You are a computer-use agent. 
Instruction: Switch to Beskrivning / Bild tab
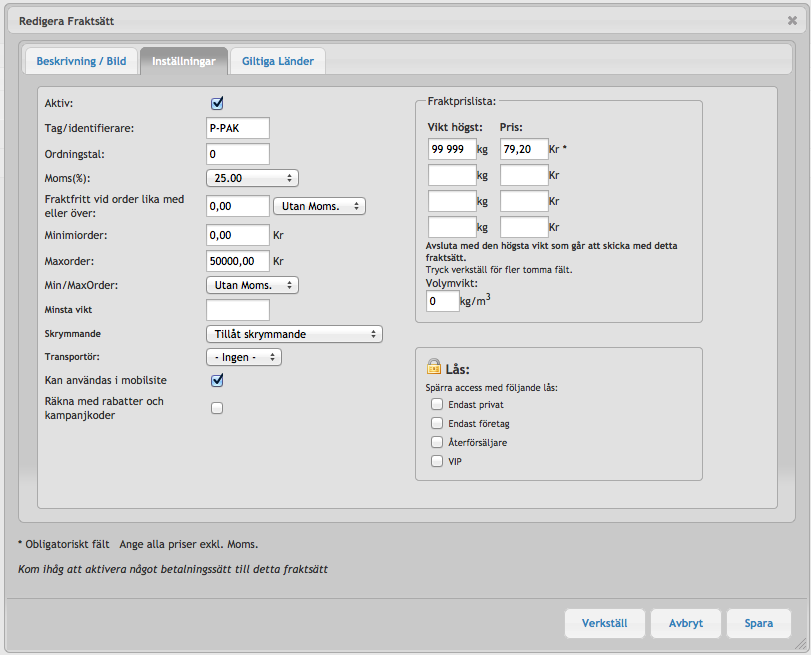coord(81,61)
